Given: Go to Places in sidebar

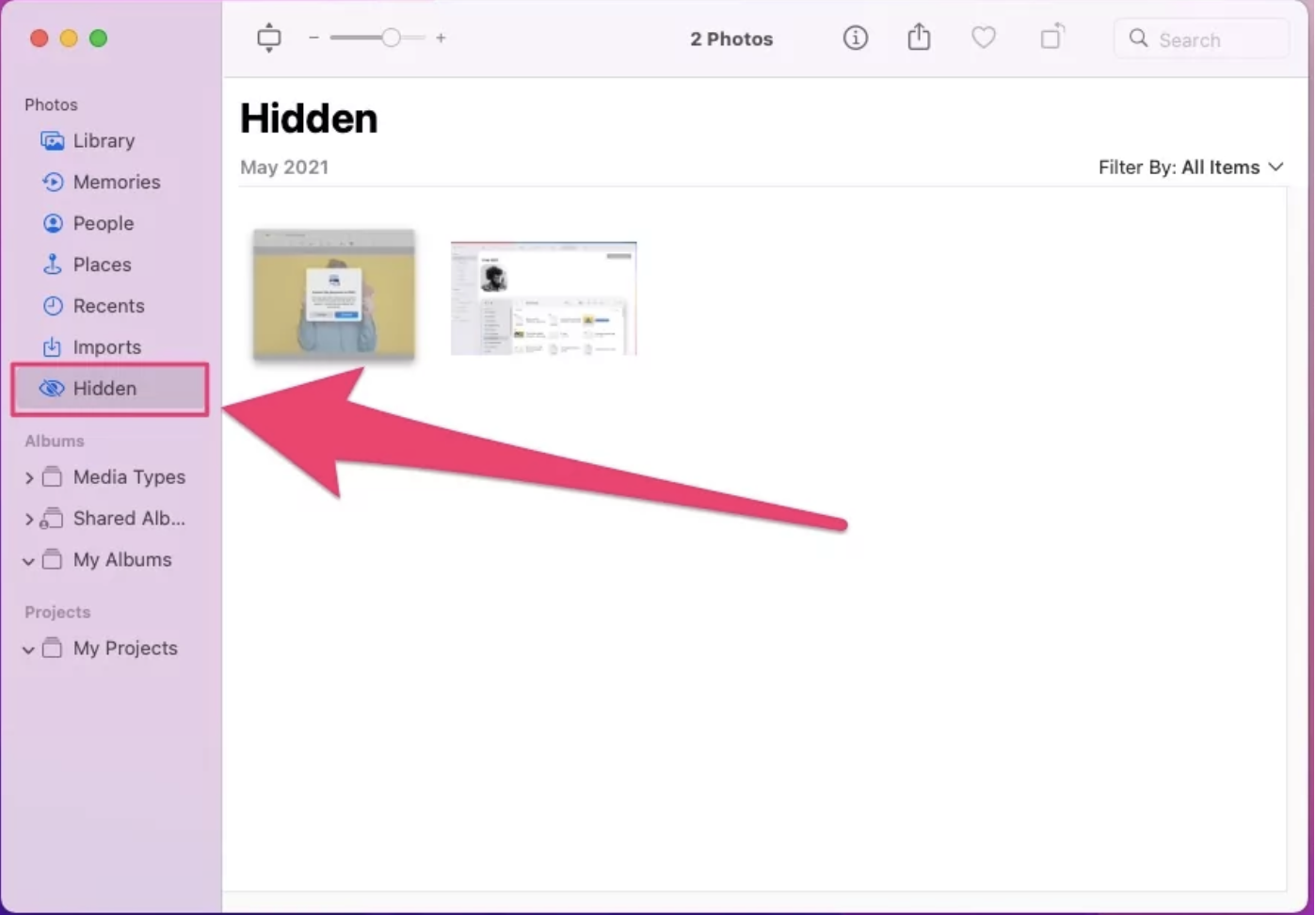Looking at the screenshot, I should point(102,265).
